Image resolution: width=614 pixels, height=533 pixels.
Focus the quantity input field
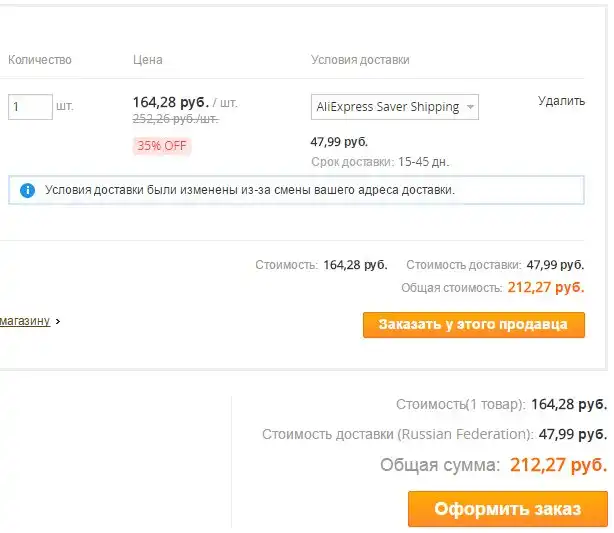[x=30, y=106]
